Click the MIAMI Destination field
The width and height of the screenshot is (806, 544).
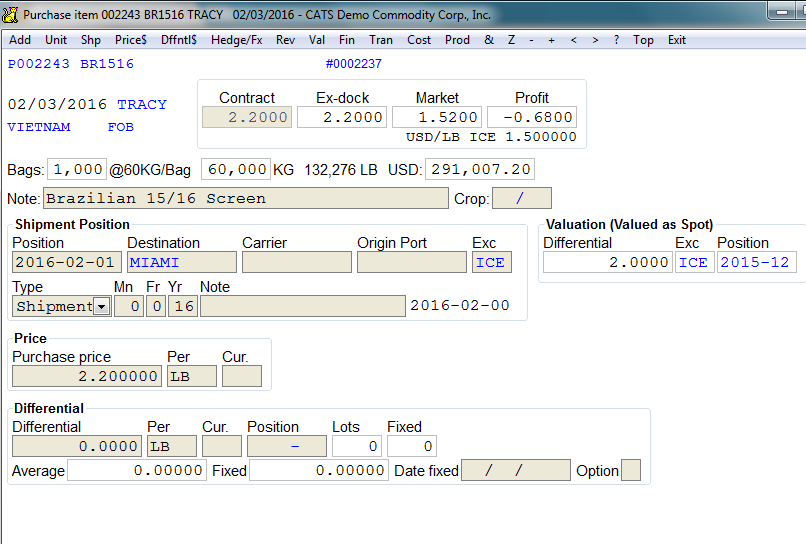[x=182, y=262]
